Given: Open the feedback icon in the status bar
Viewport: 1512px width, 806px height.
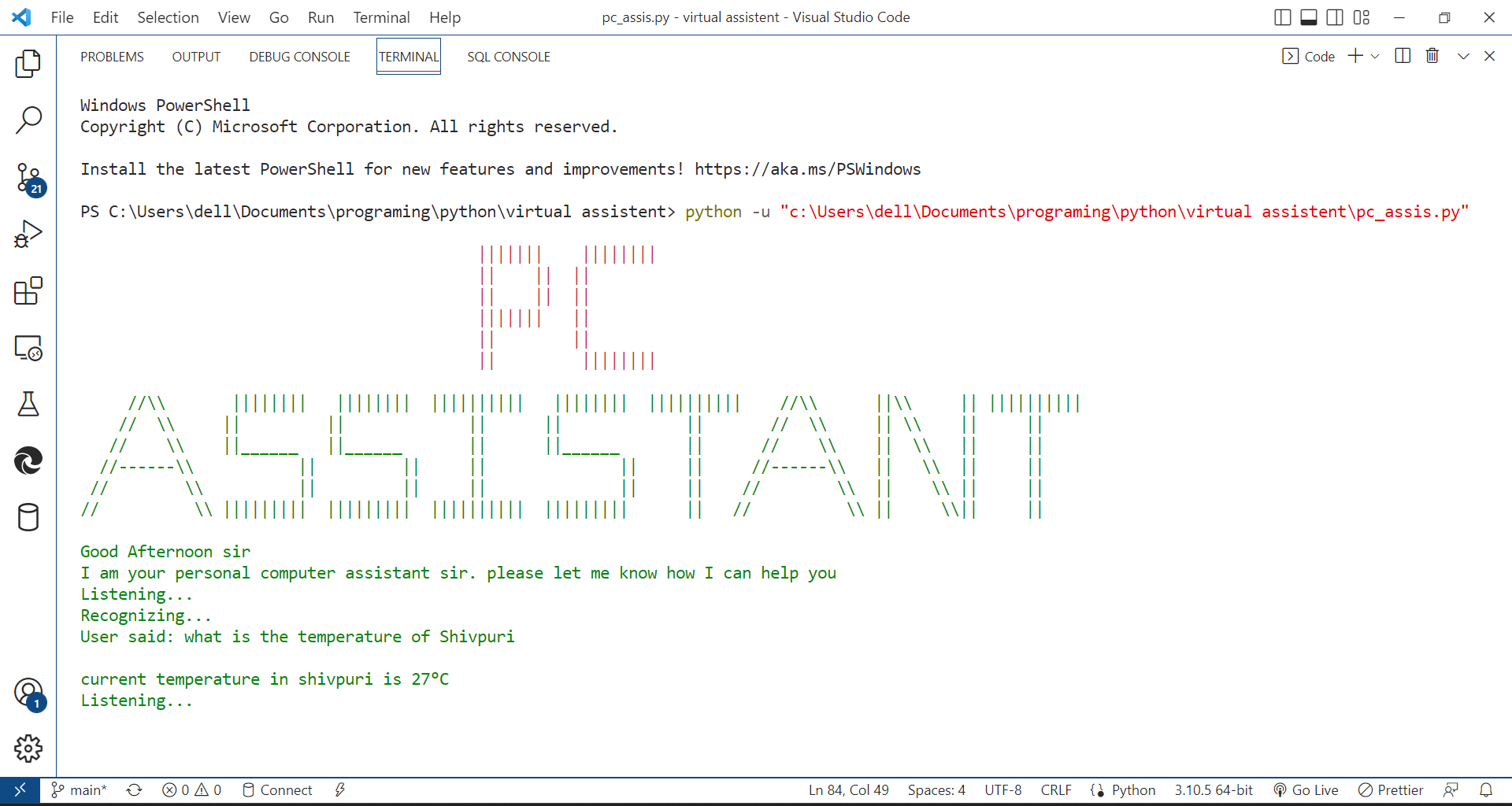Looking at the screenshot, I should click(1451, 789).
